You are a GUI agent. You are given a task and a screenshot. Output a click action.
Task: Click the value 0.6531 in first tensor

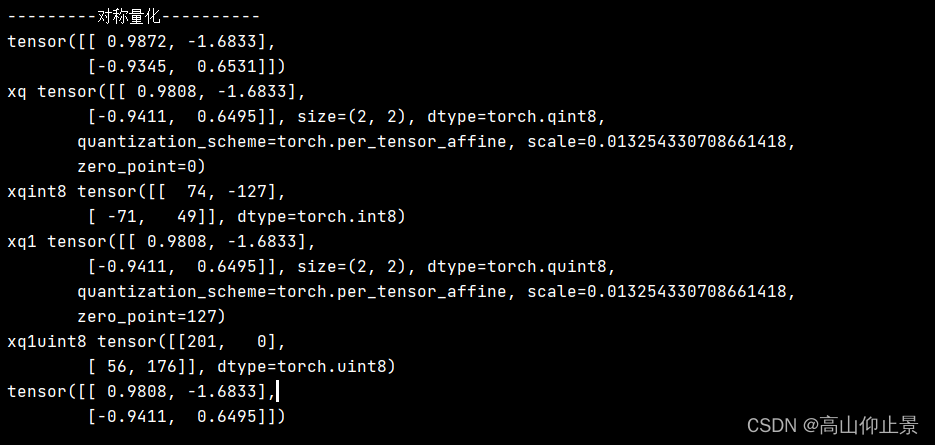click(x=217, y=66)
